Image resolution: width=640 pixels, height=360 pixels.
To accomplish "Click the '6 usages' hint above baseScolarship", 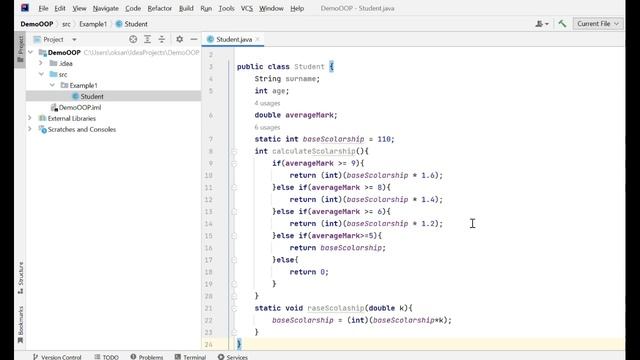I will point(267,127).
